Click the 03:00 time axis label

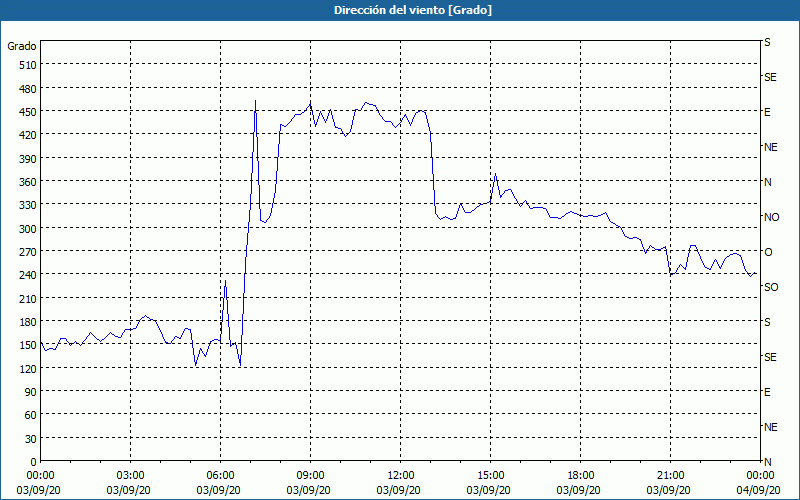[x=130, y=476]
